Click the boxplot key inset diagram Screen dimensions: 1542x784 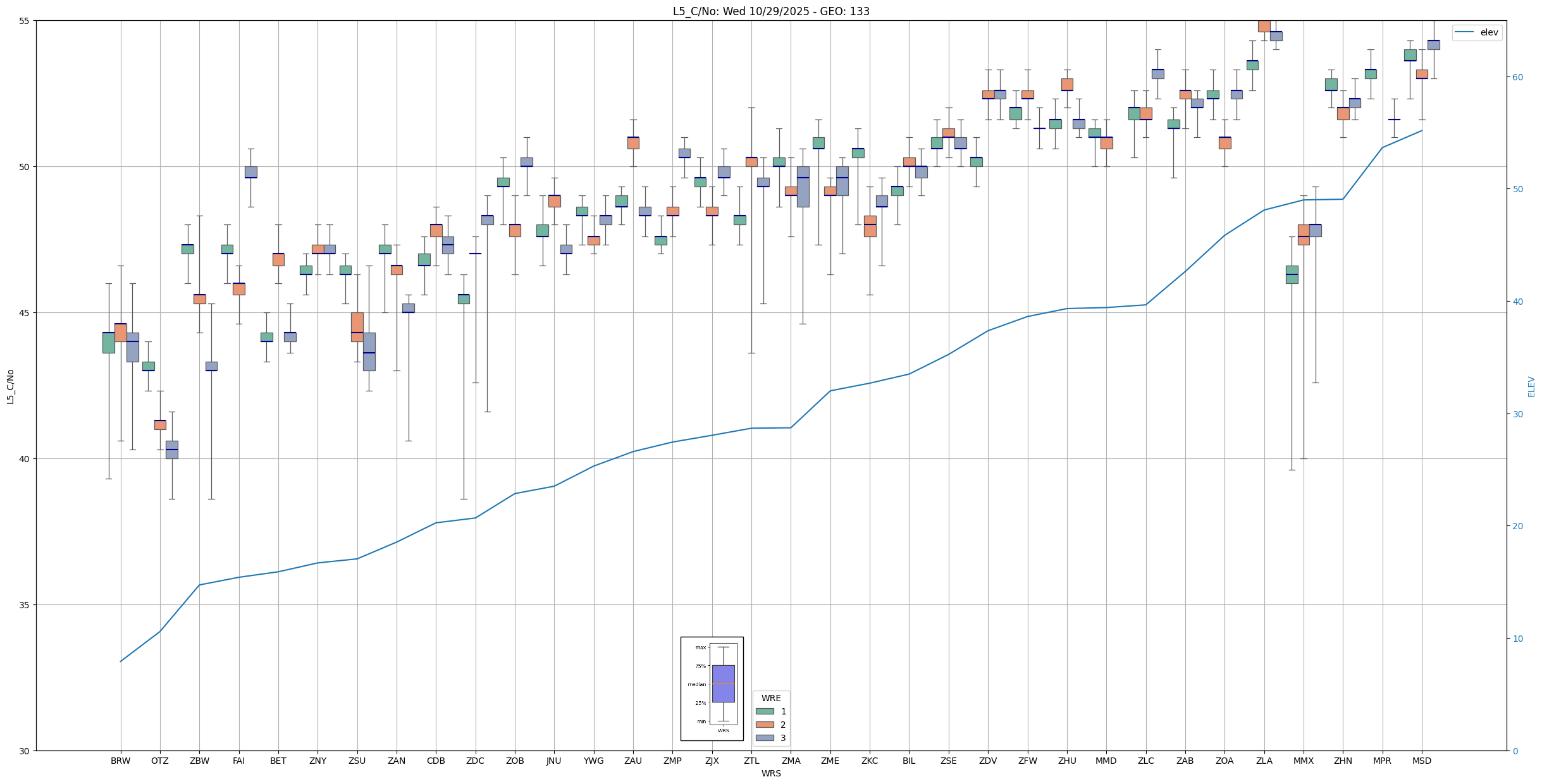pos(712,688)
